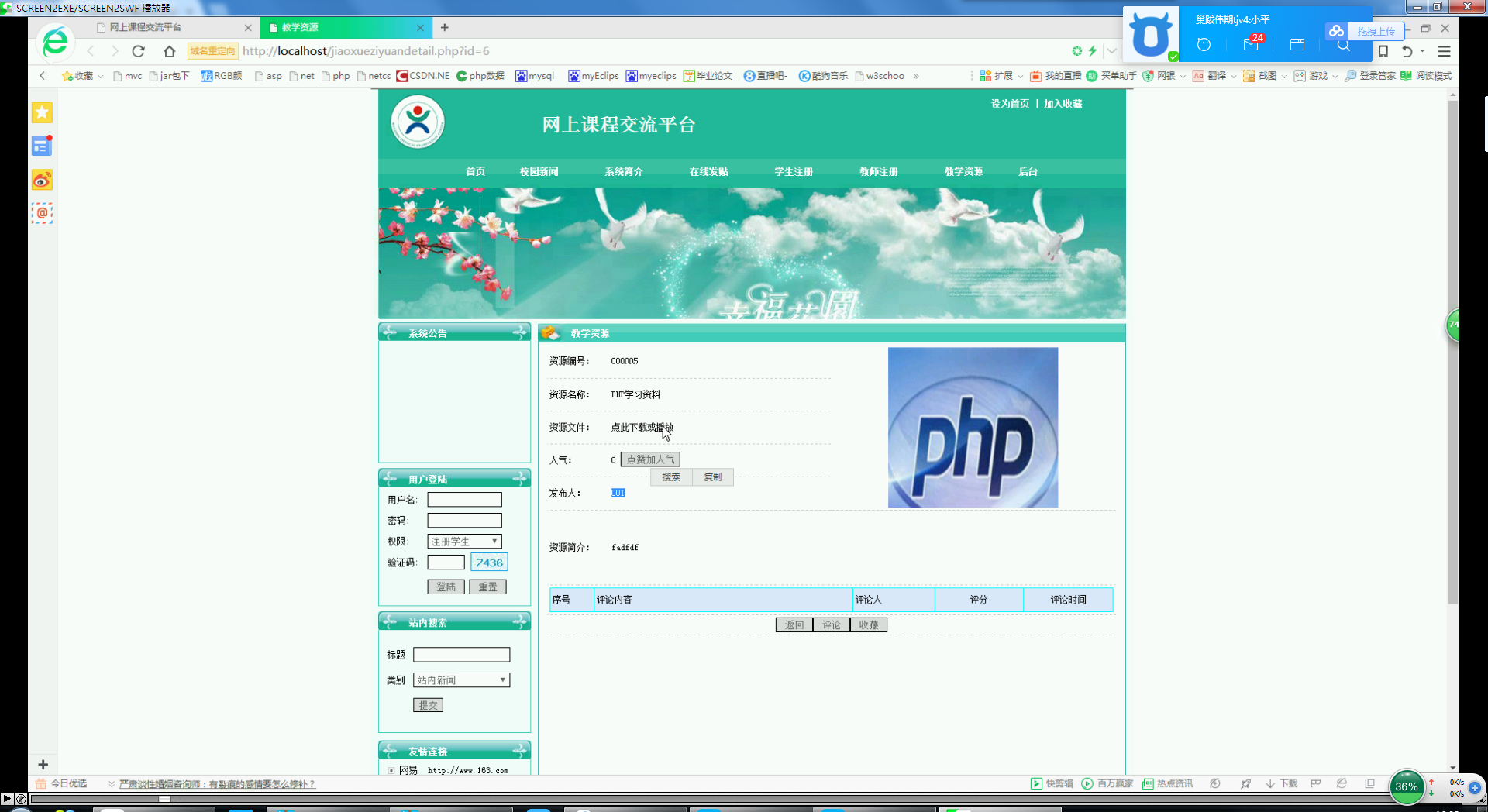This screenshot has width=1488, height=812.
Task: Click the lightning speed mode icon
Action: (1093, 51)
